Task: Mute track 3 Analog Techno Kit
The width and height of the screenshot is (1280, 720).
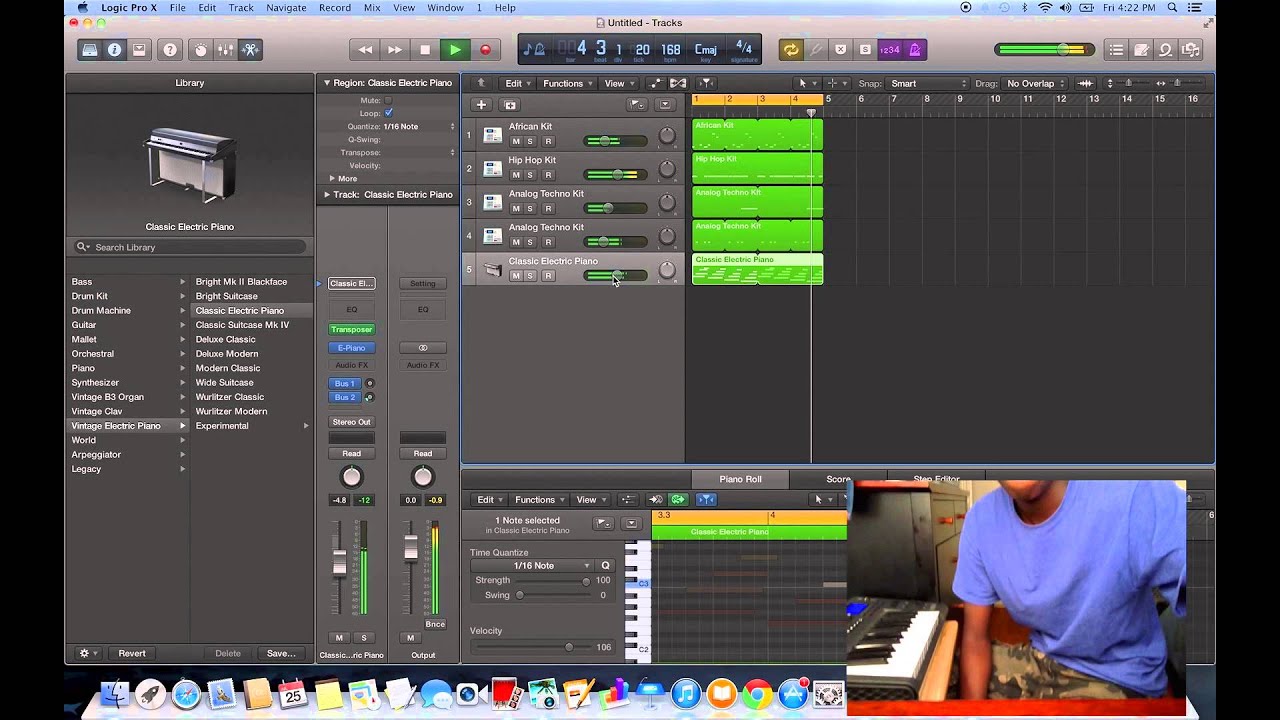Action: (x=516, y=209)
